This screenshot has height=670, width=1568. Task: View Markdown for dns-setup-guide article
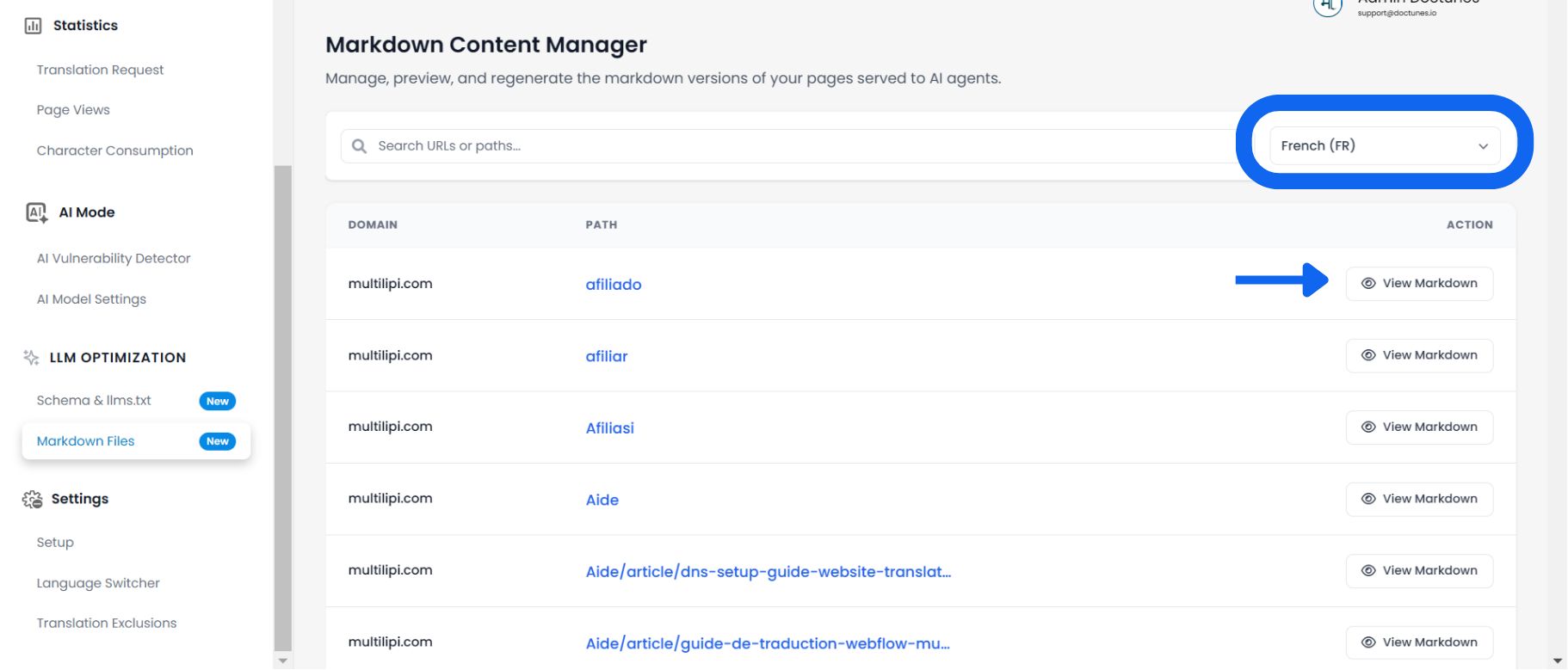(x=1419, y=571)
